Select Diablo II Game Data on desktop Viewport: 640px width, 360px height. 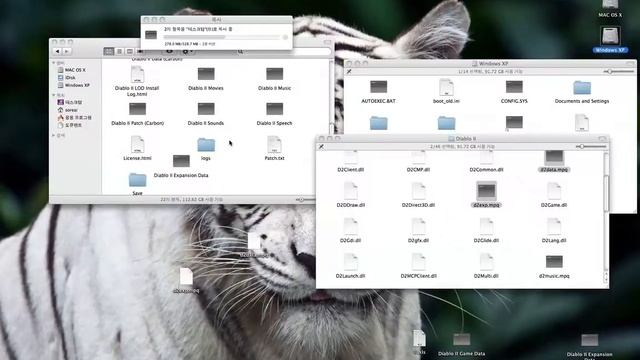462,345
